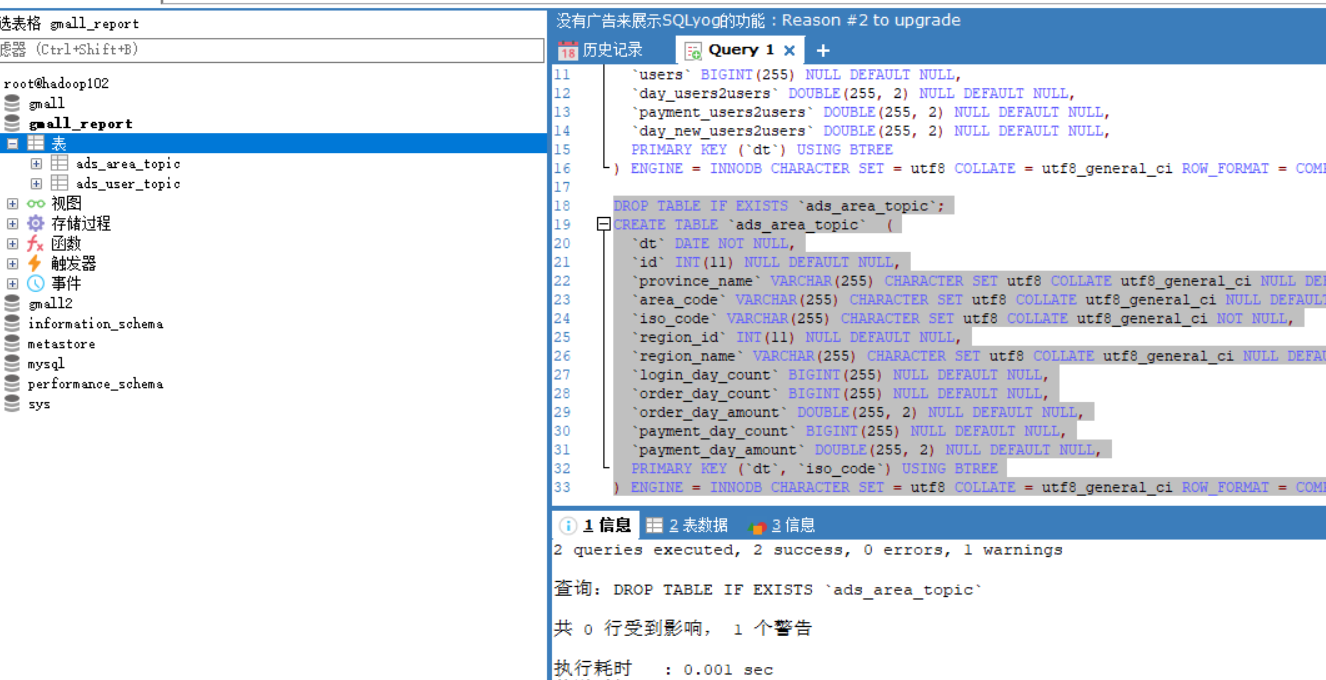This screenshot has width=1326, height=680.
Task: Expand the stored procedures (存储过程) folder
Action: pos(12,224)
